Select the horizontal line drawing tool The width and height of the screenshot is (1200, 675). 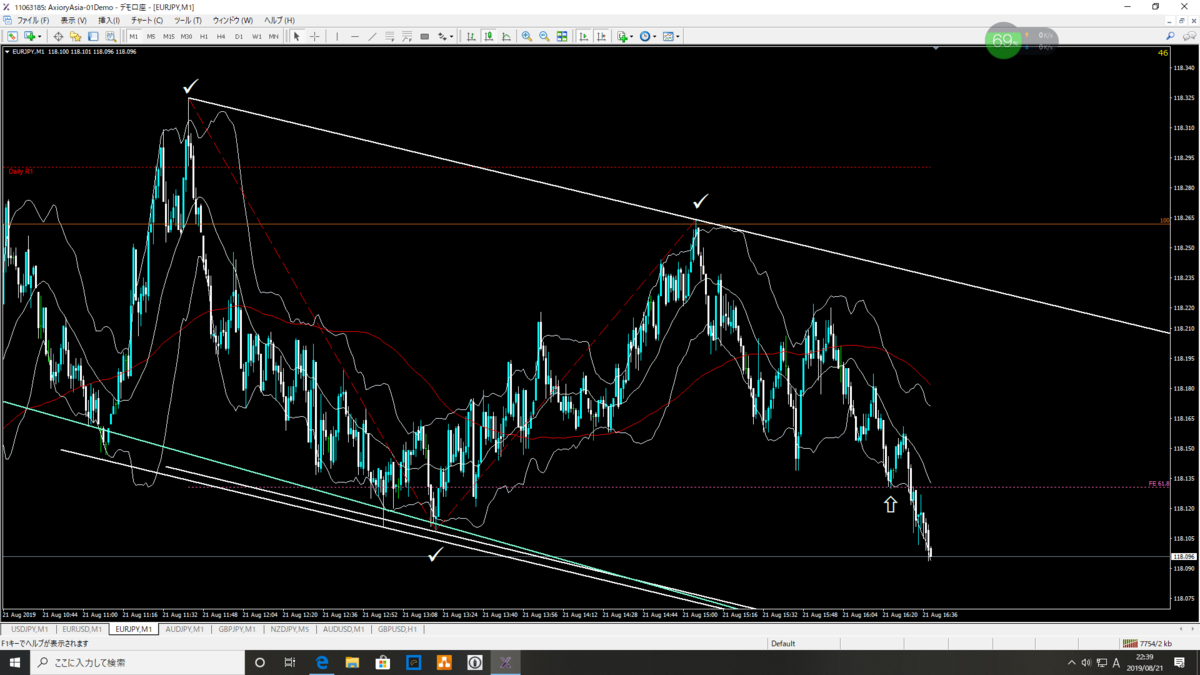pos(355,36)
